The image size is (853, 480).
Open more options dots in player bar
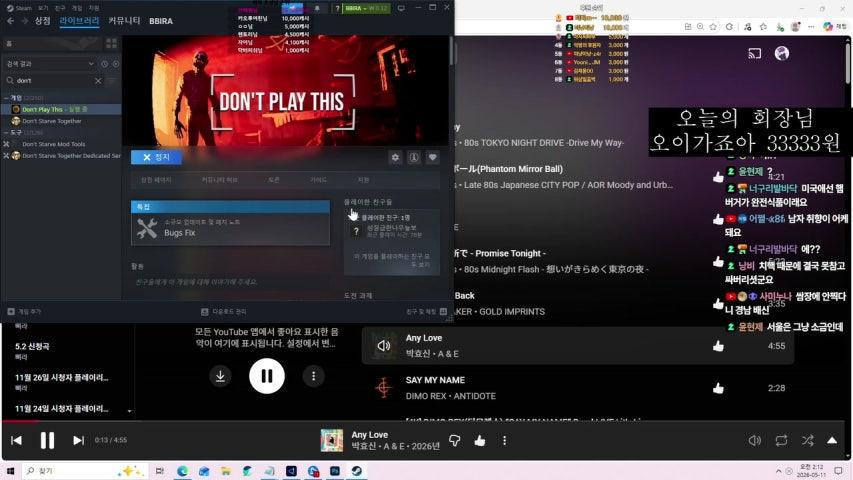[504, 440]
